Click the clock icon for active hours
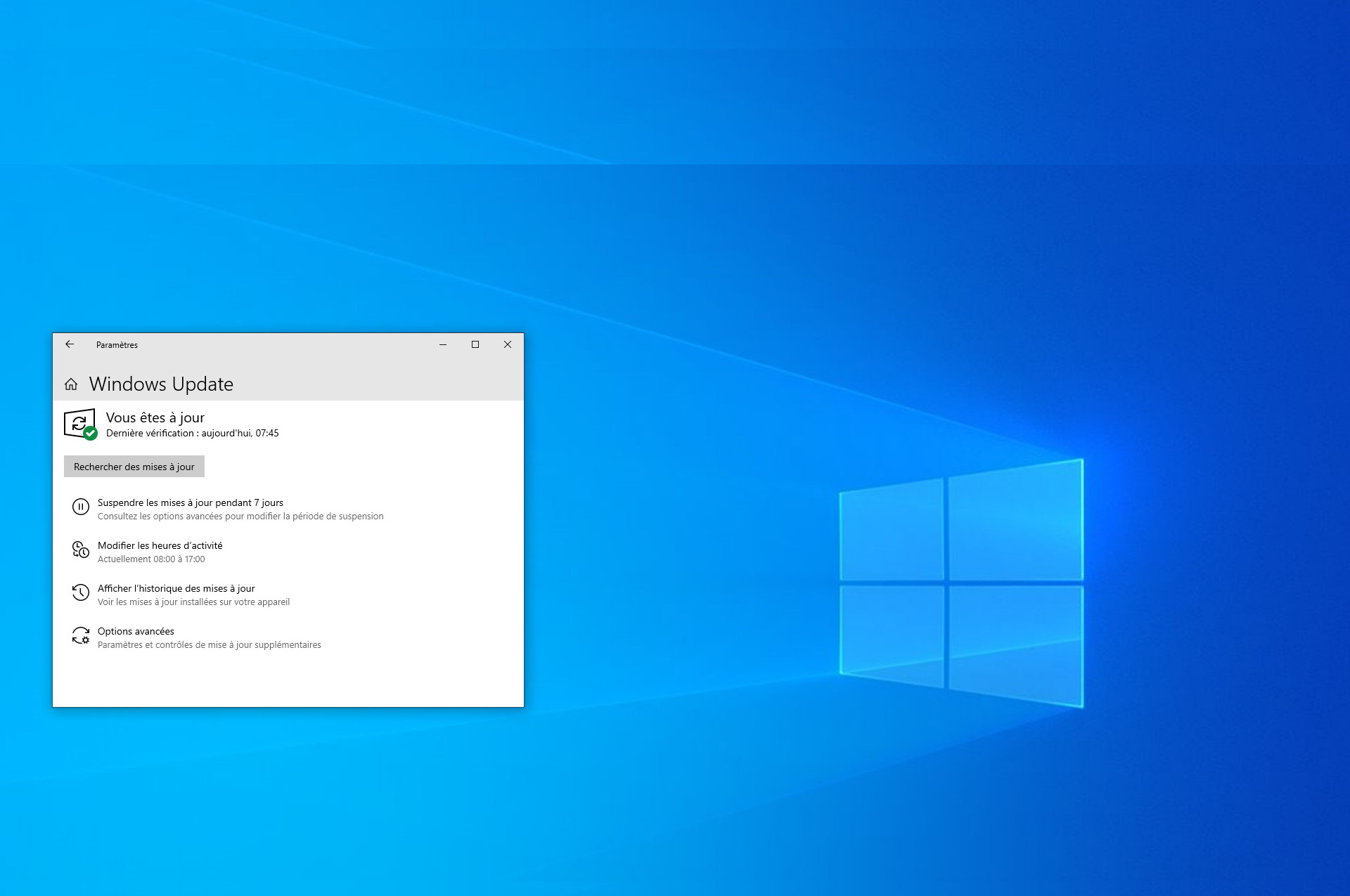1350x896 pixels. (81, 550)
